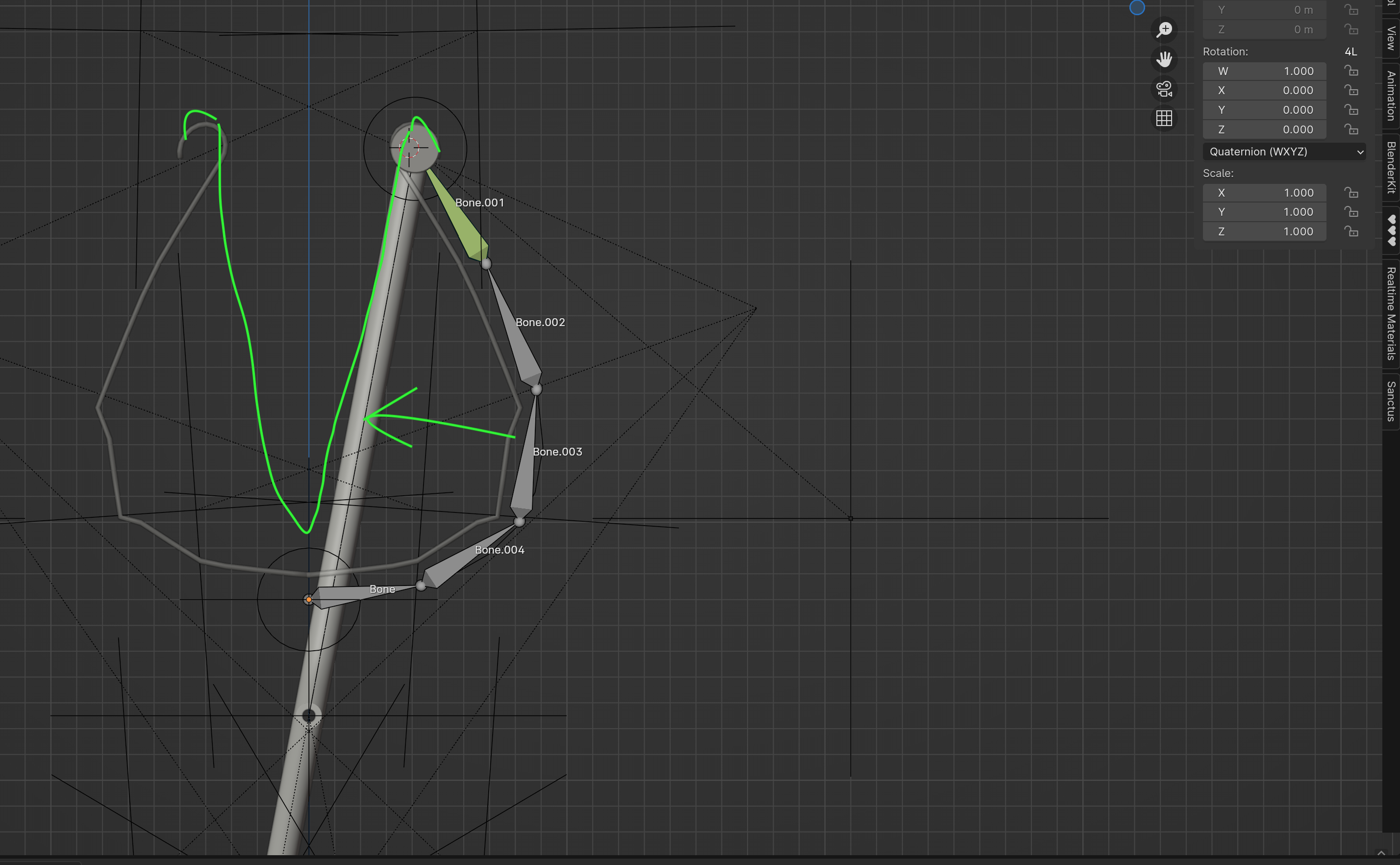
Task: Open the Quaternion (WXYZ) rotation mode dropdown
Action: click(1284, 152)
